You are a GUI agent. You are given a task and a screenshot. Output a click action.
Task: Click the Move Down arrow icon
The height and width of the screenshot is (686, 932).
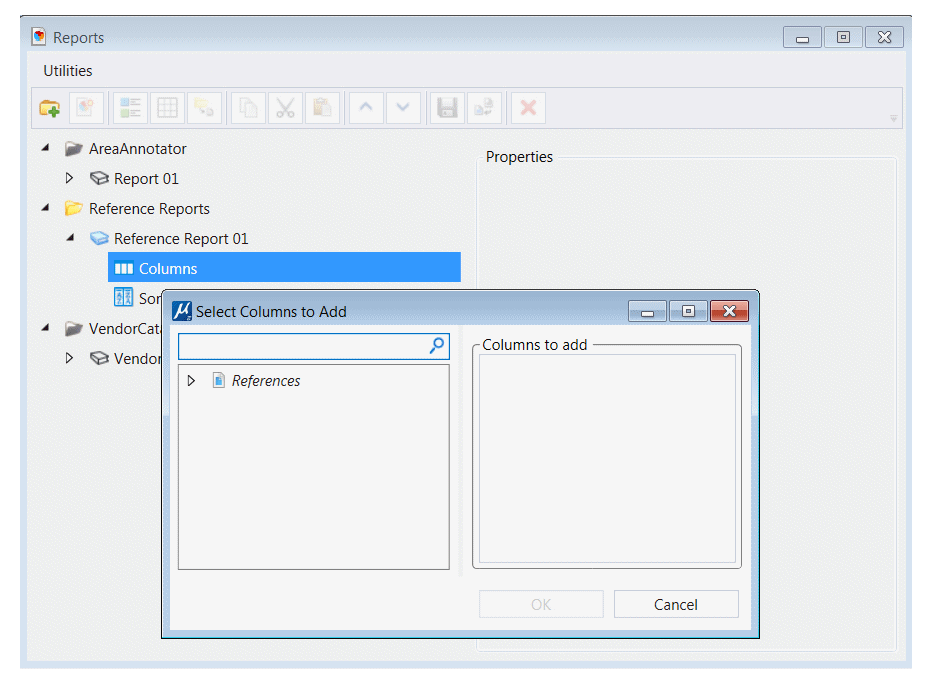(403, 108)
